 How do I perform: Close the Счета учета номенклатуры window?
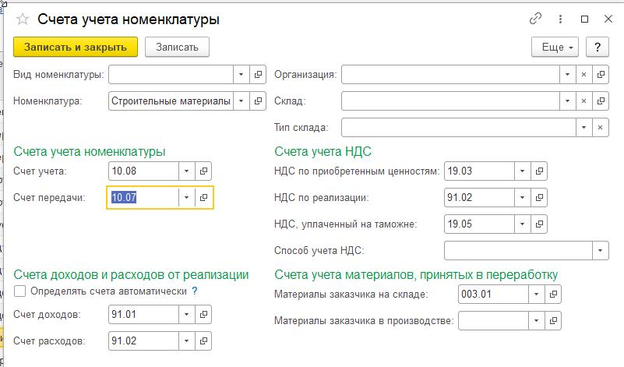click(608, 19)
